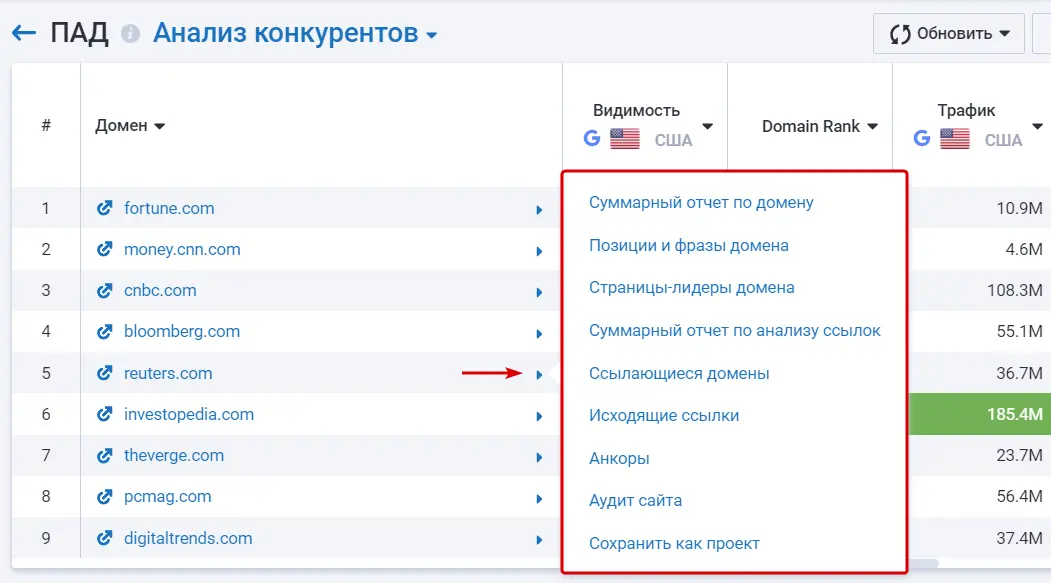Screen dimensions: 1051x583
Task: Click US flag in Трафик column header
Action: tap(954, 139)
